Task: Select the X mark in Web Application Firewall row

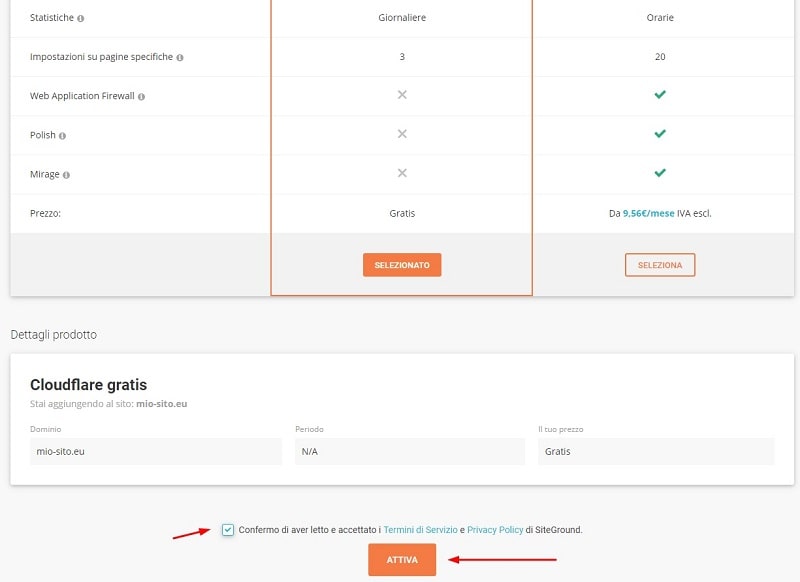Action: (x=402, y=95)
